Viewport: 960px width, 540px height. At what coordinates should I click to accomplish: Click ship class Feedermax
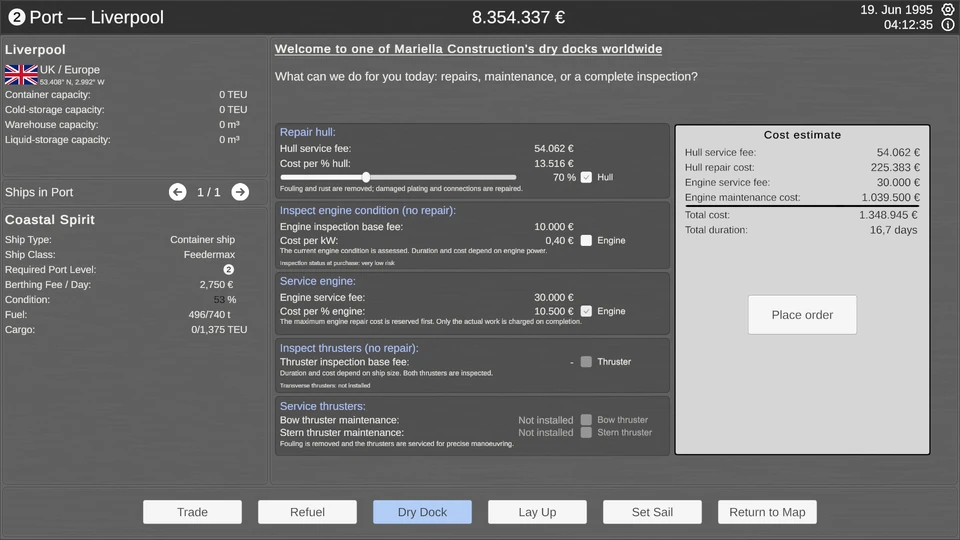(209, 255)
